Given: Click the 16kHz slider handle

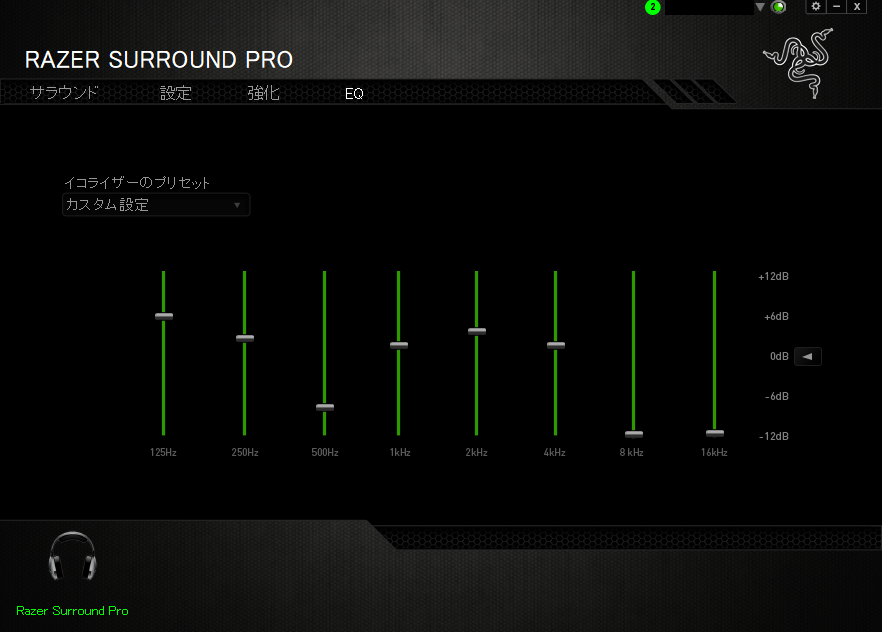Looking at the screenshot, I should click(714, 433).
